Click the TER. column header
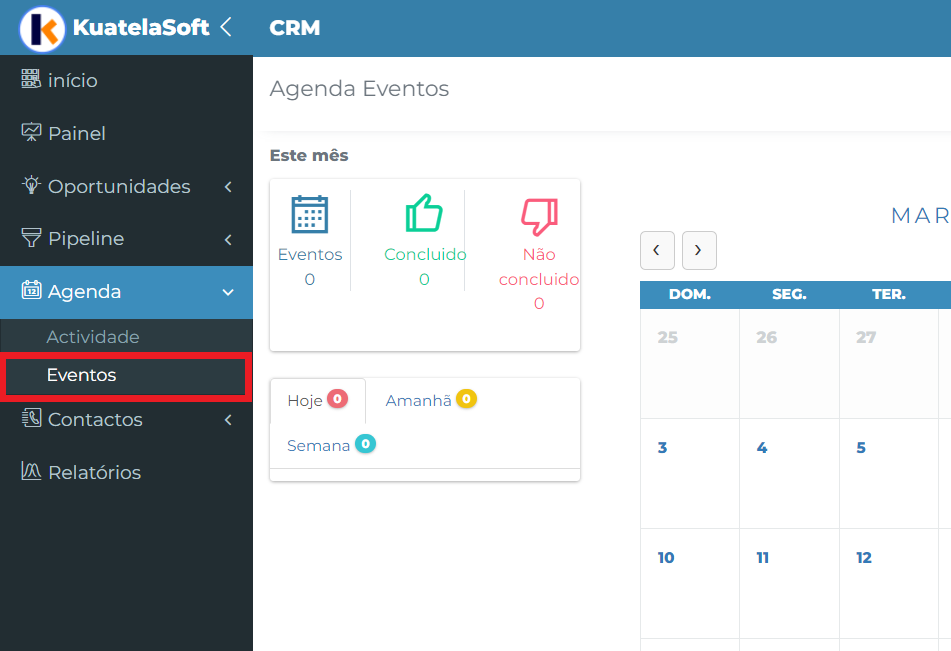Screen dimensions: 951x651 tap(889, 294)
